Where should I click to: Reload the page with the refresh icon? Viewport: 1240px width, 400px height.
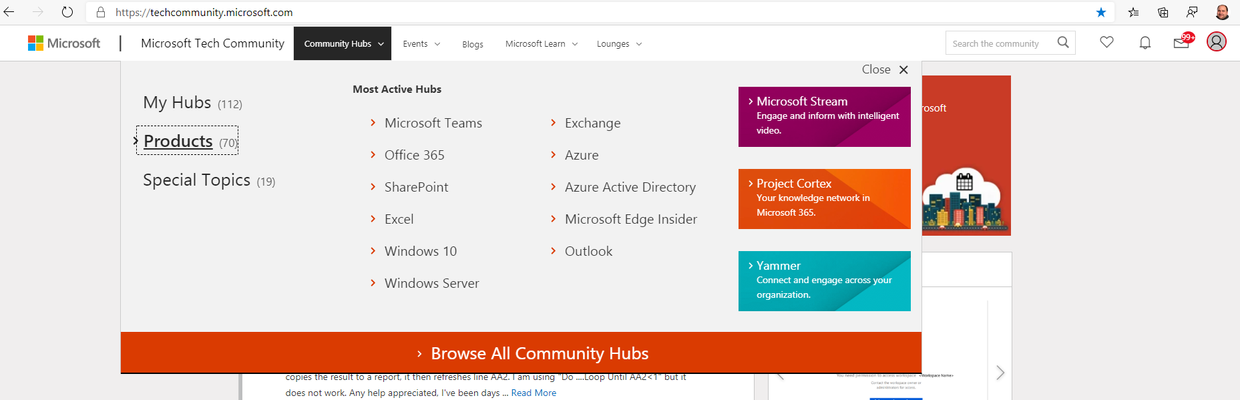tap(67, 12)
